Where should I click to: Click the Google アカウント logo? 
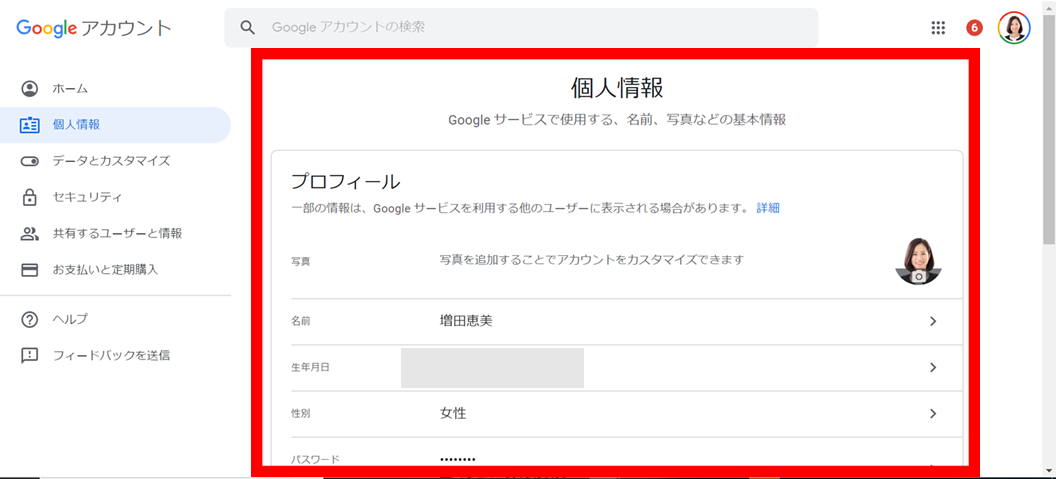(x=94, y=28)
